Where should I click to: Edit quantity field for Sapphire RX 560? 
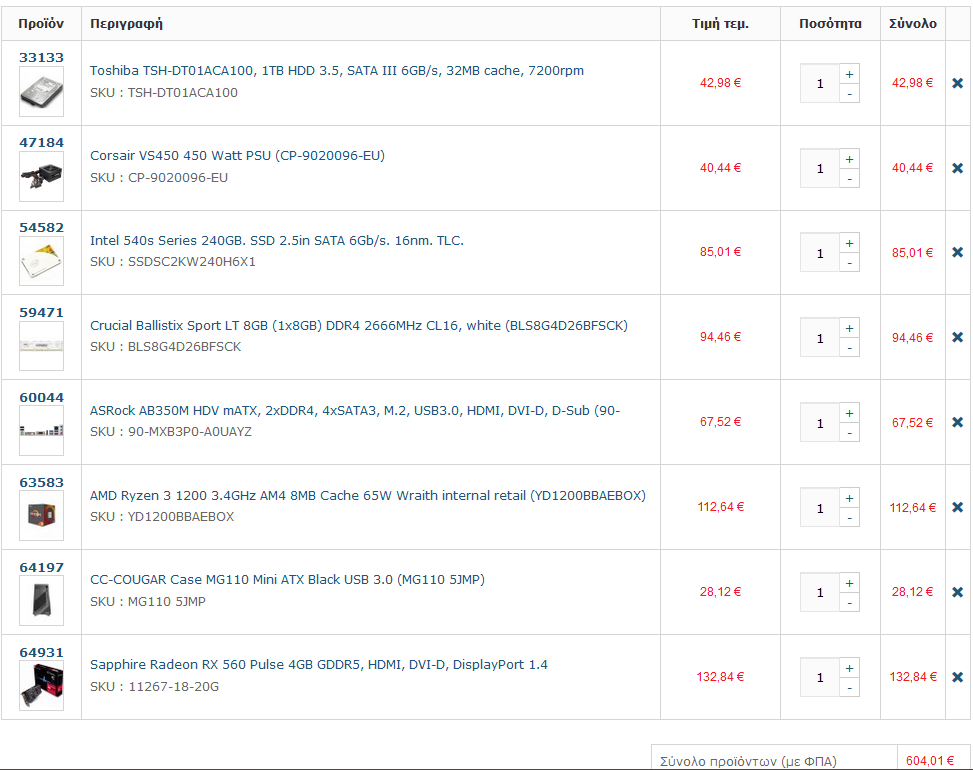820,678
